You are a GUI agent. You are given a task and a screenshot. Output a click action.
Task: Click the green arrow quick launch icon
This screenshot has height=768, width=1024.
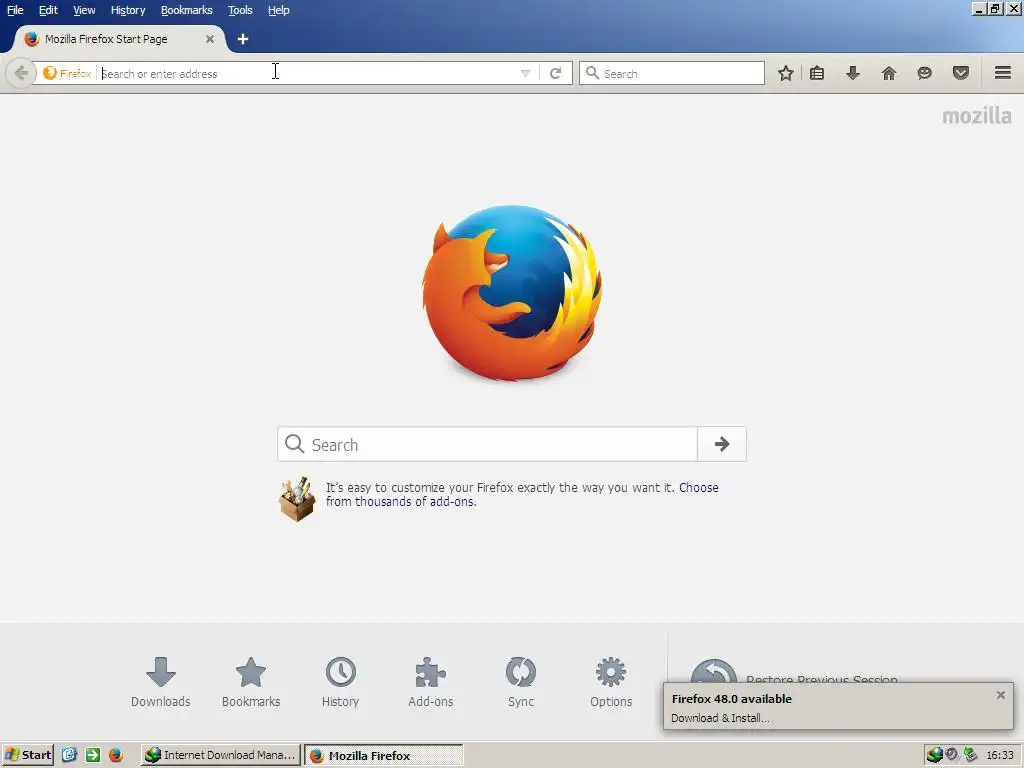tap(93, 755)
